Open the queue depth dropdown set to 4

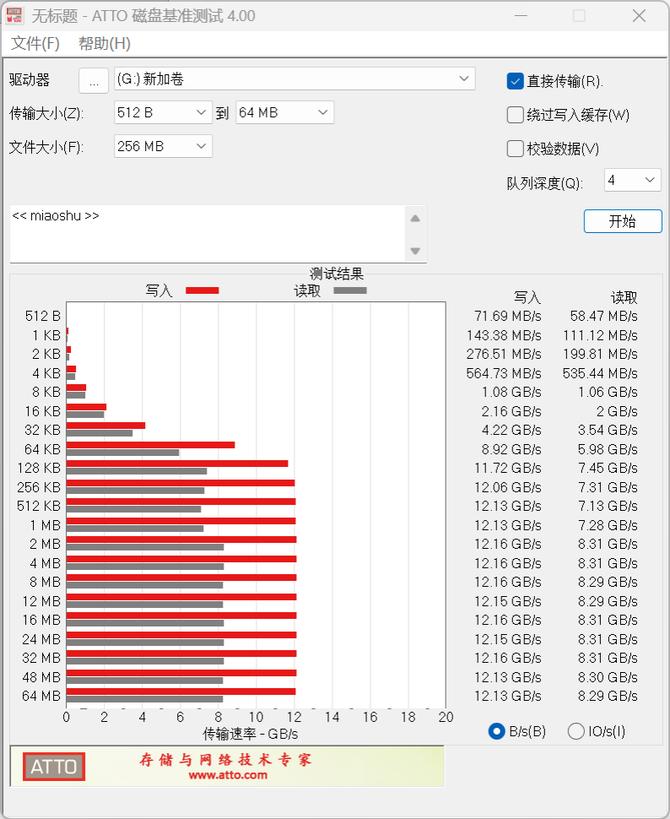[x=632, y=181]
